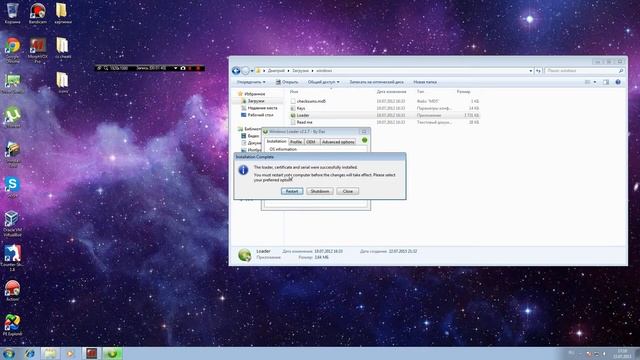The width and height of the screenshot is (640, 360).
Task: Open Windows Media Player from taskbar
Action: pyautogui.click(x=71, y=353)
